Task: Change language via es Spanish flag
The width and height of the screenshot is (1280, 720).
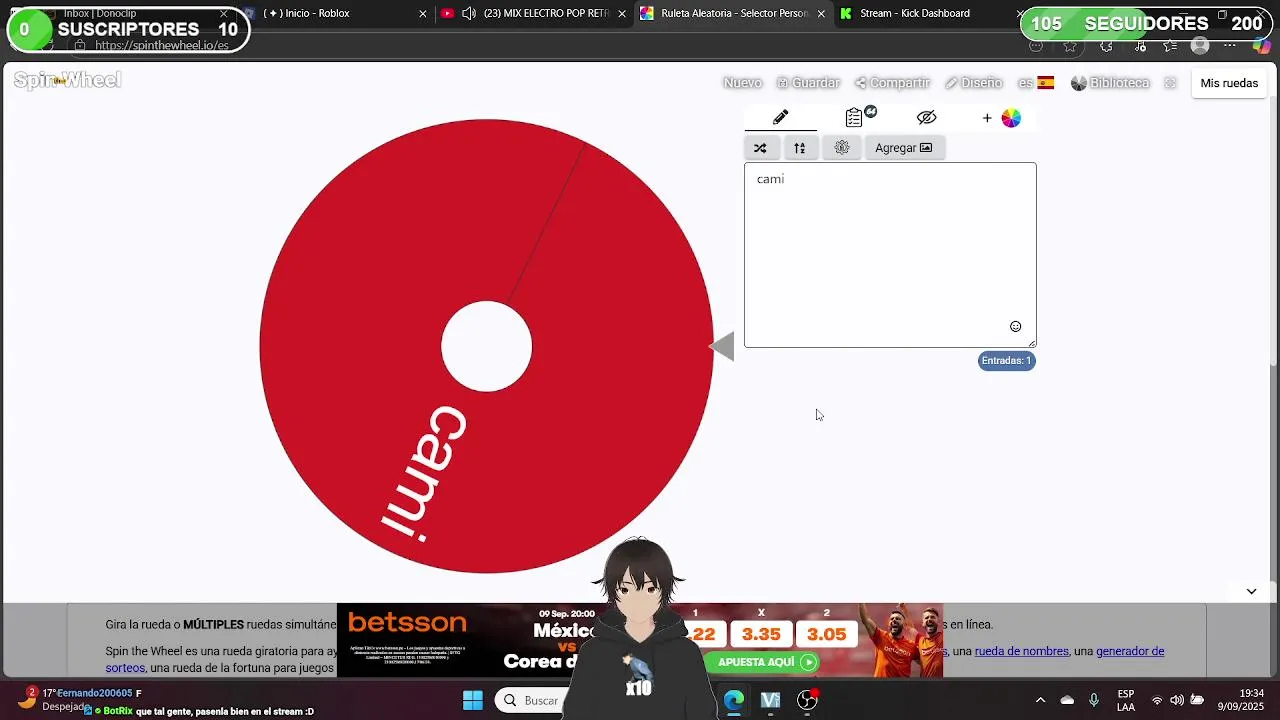Action: tap(1036, 83)
